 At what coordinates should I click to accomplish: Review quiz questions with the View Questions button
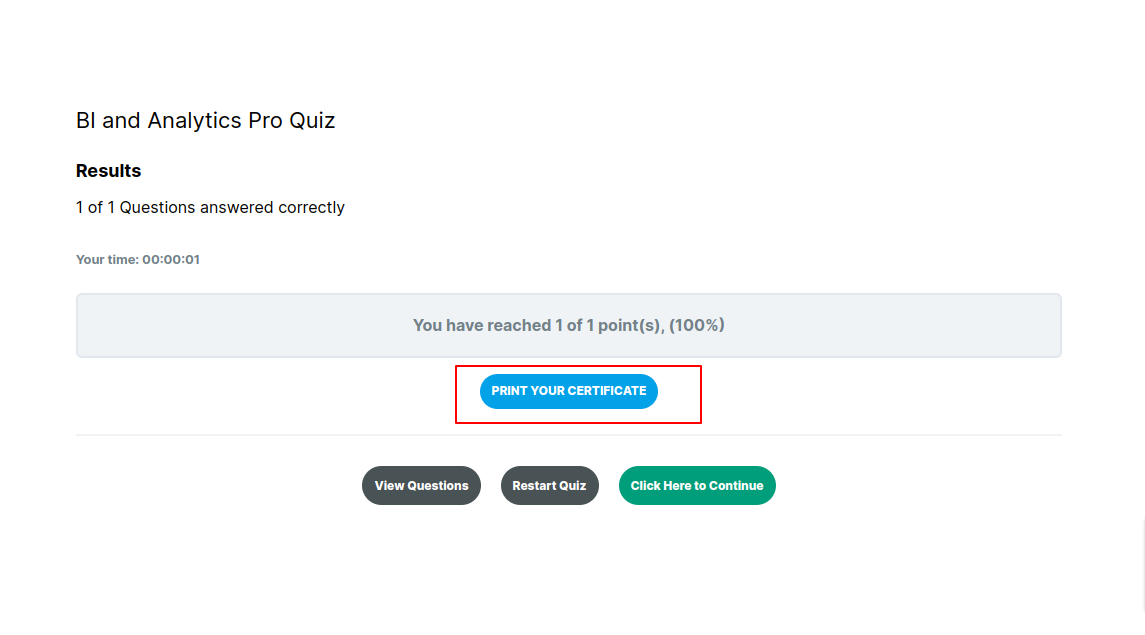(x=421, y=485)
